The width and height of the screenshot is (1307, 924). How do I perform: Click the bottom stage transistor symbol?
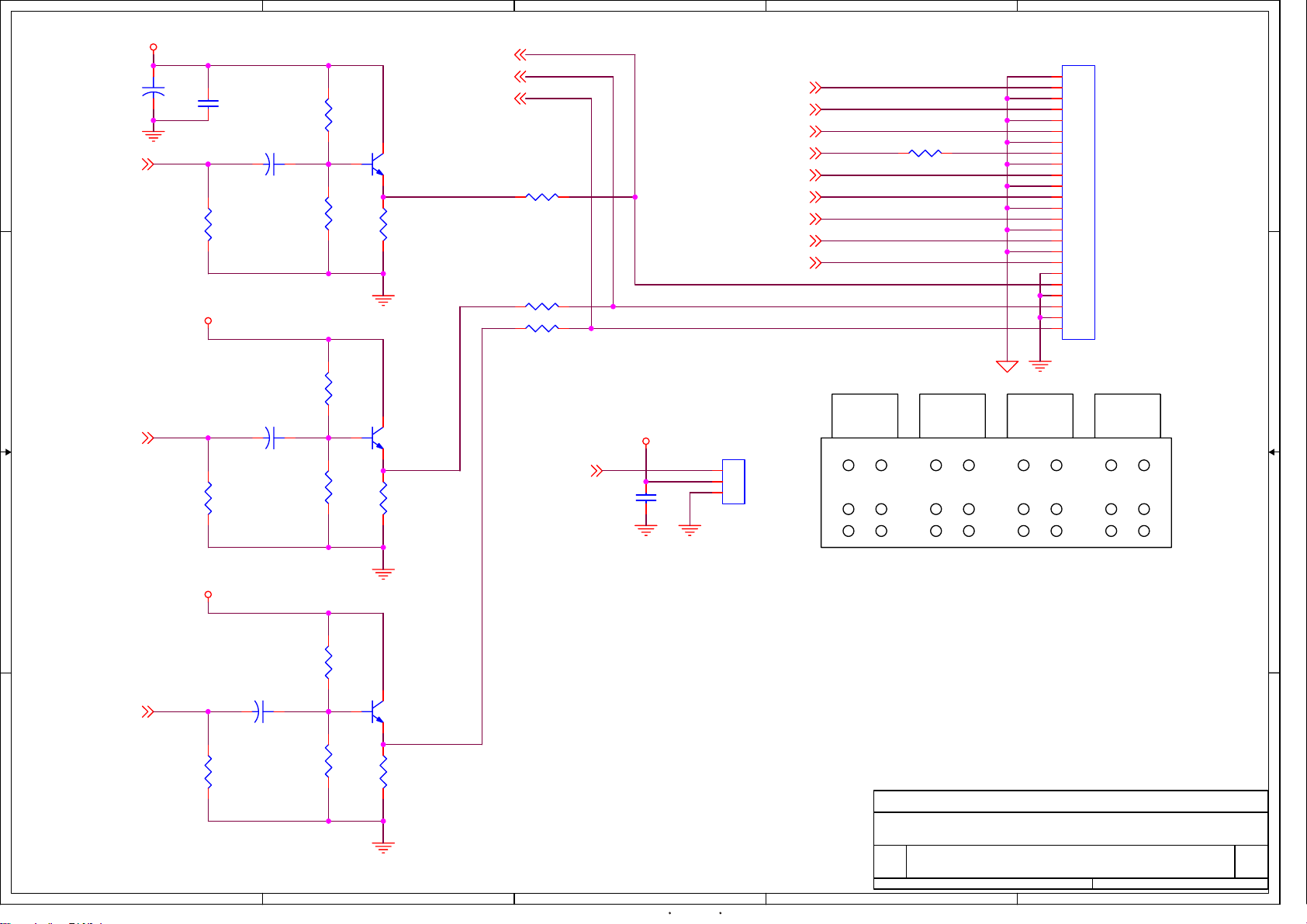click(x=377, y=711)
